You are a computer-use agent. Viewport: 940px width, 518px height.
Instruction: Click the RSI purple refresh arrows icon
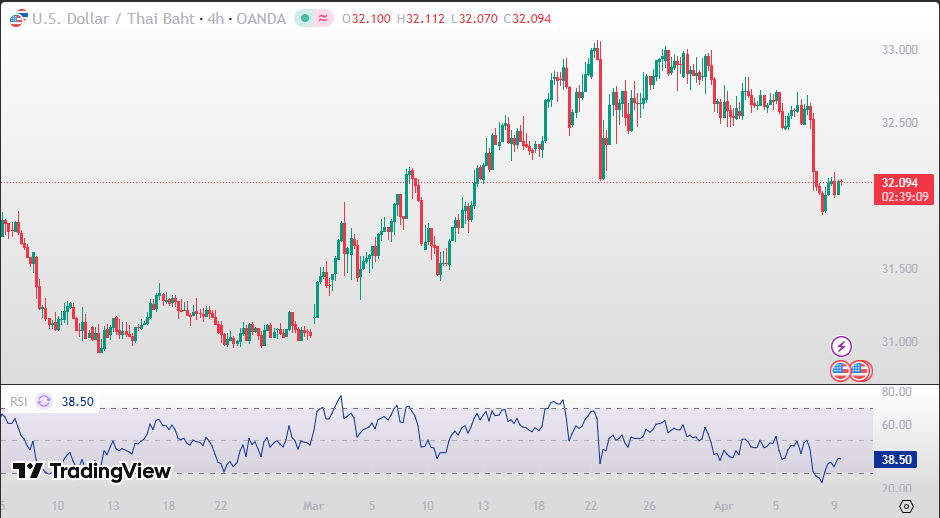[44, 401]
